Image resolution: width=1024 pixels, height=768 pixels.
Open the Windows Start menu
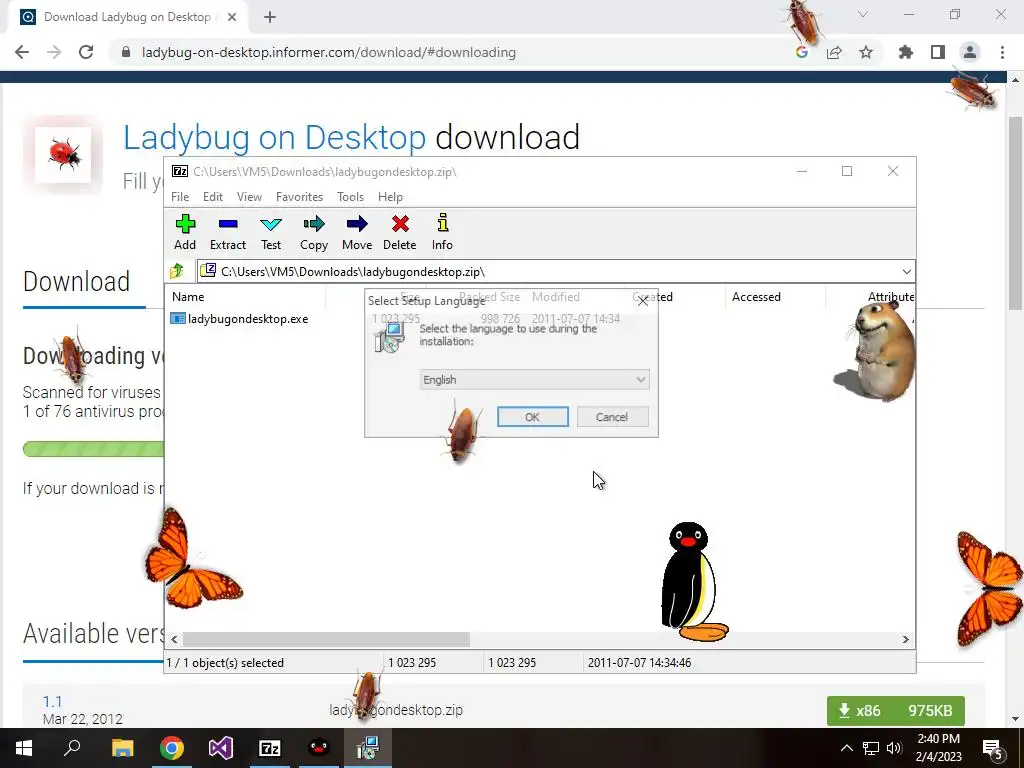tap(24, 748)
